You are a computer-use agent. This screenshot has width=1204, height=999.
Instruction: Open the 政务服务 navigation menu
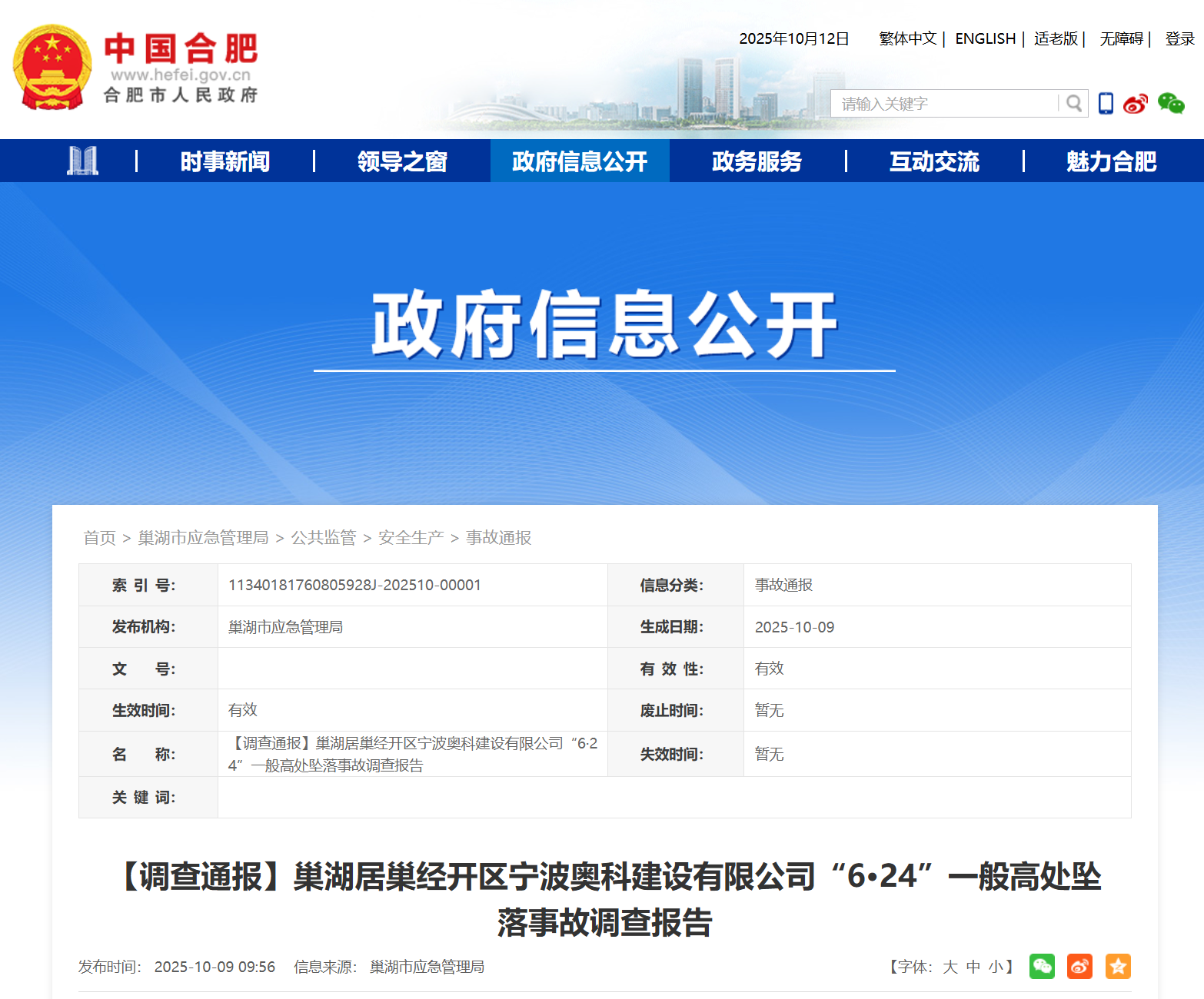(x=757, y=161)
